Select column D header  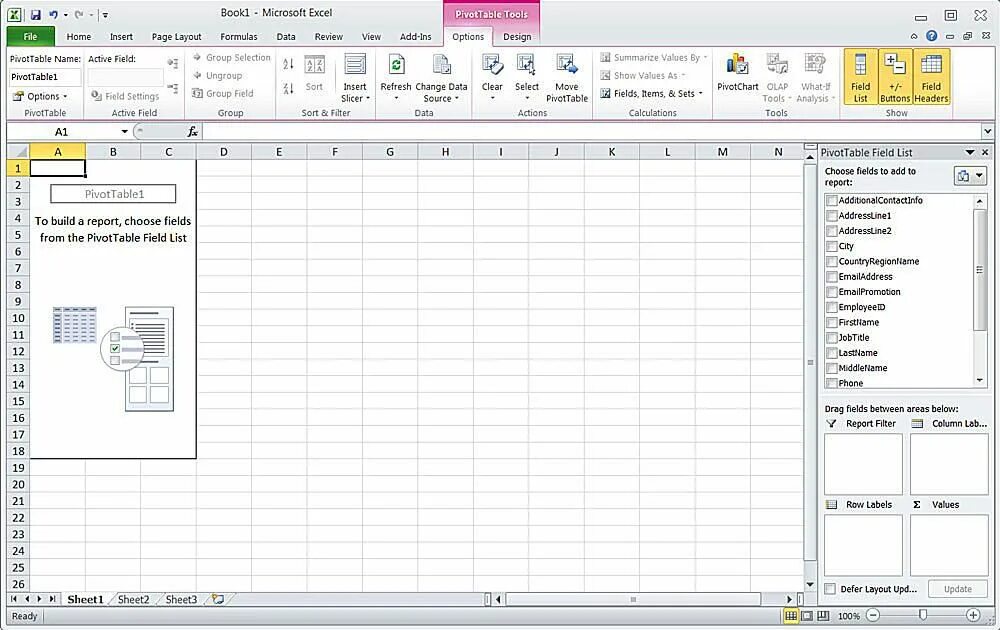(224, 152)
